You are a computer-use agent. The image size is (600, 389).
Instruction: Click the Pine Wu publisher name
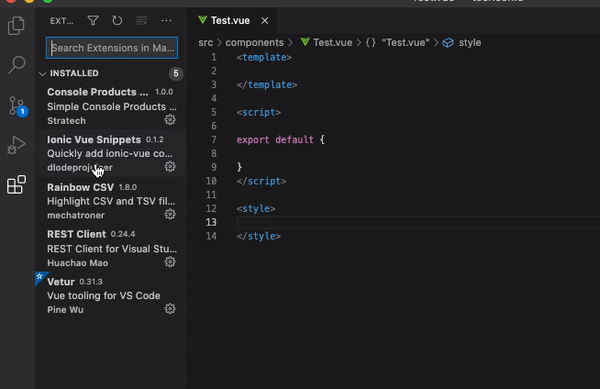point(65,310)
